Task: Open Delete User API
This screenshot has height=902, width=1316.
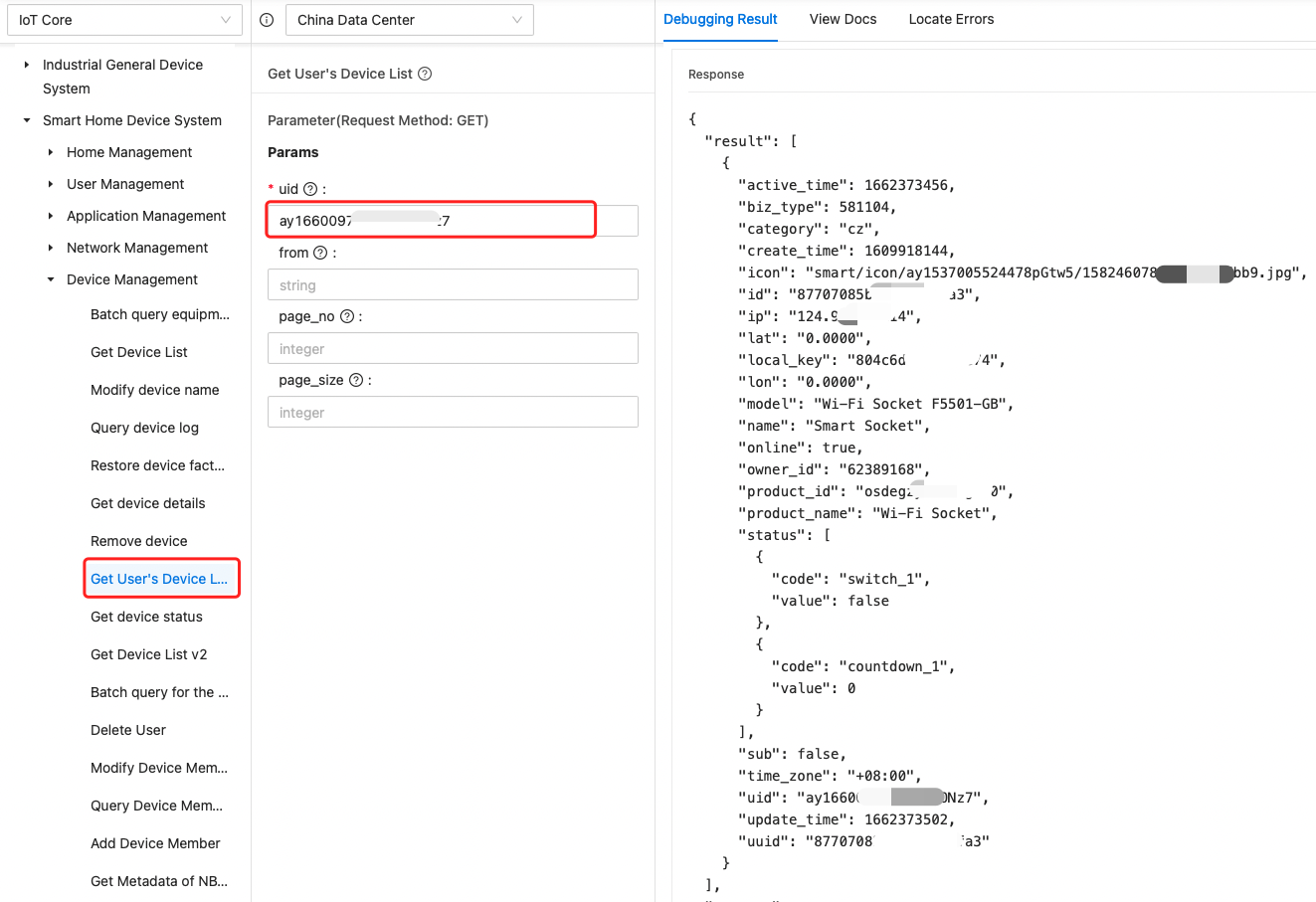Action: 128,730
